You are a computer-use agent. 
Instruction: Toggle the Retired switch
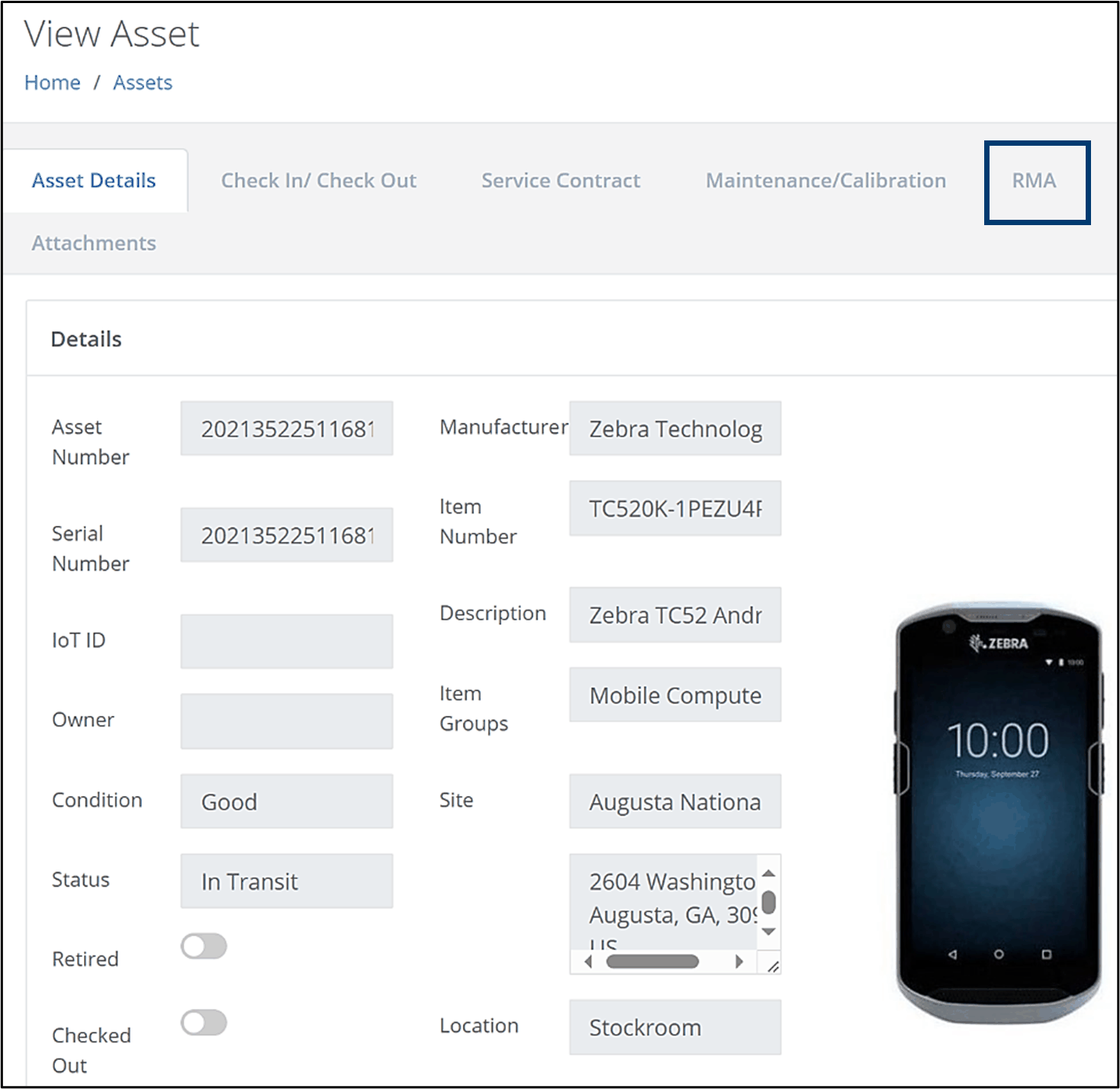pos(204,946)
